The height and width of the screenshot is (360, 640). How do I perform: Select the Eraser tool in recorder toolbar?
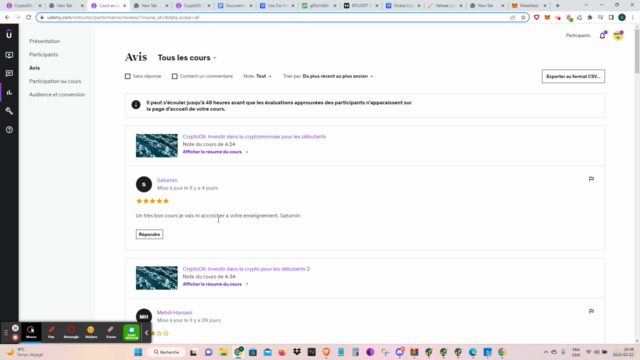(111, 332)
